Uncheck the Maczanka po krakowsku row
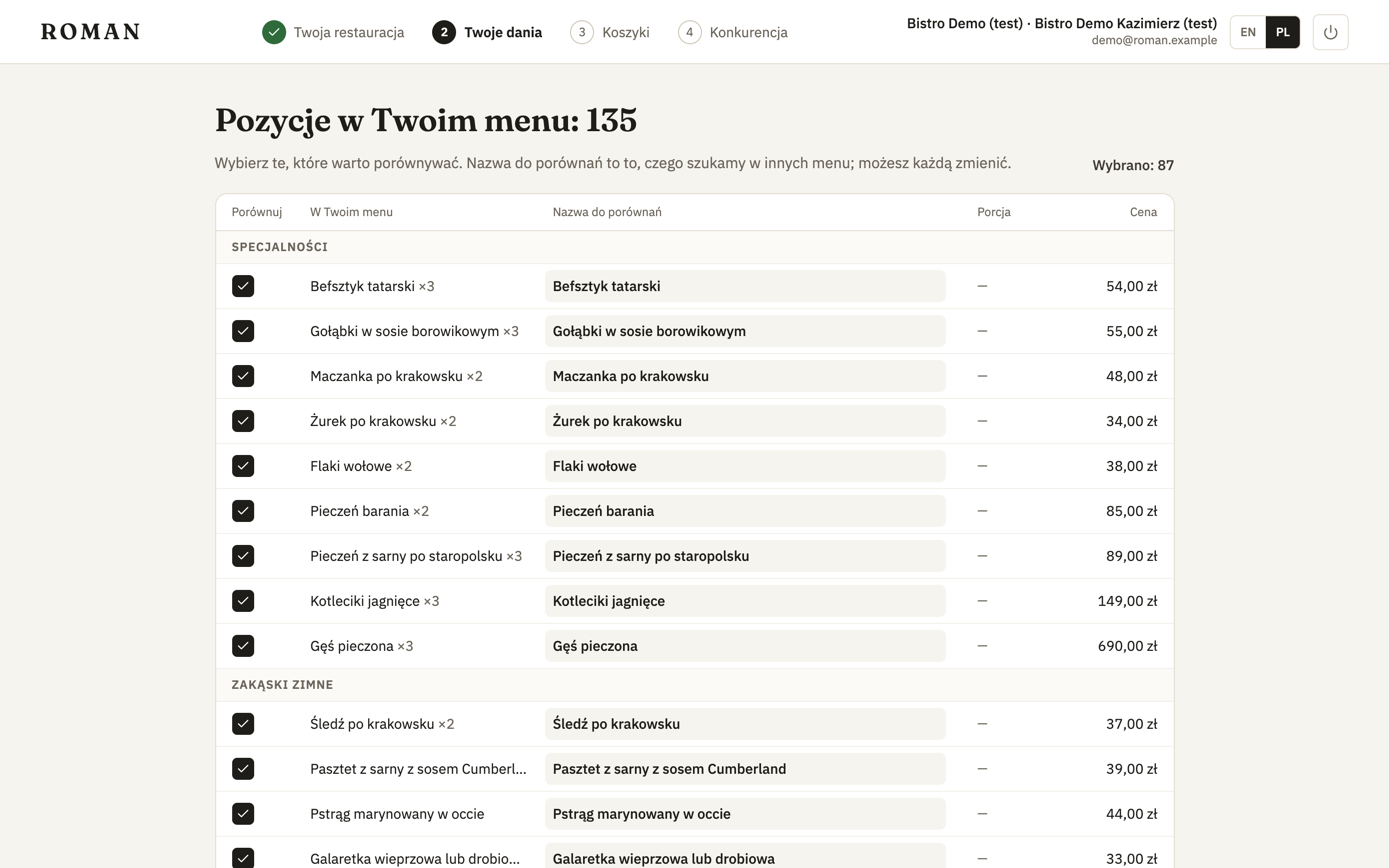This screenshot has height=868, width=1389. pos(243,376)
